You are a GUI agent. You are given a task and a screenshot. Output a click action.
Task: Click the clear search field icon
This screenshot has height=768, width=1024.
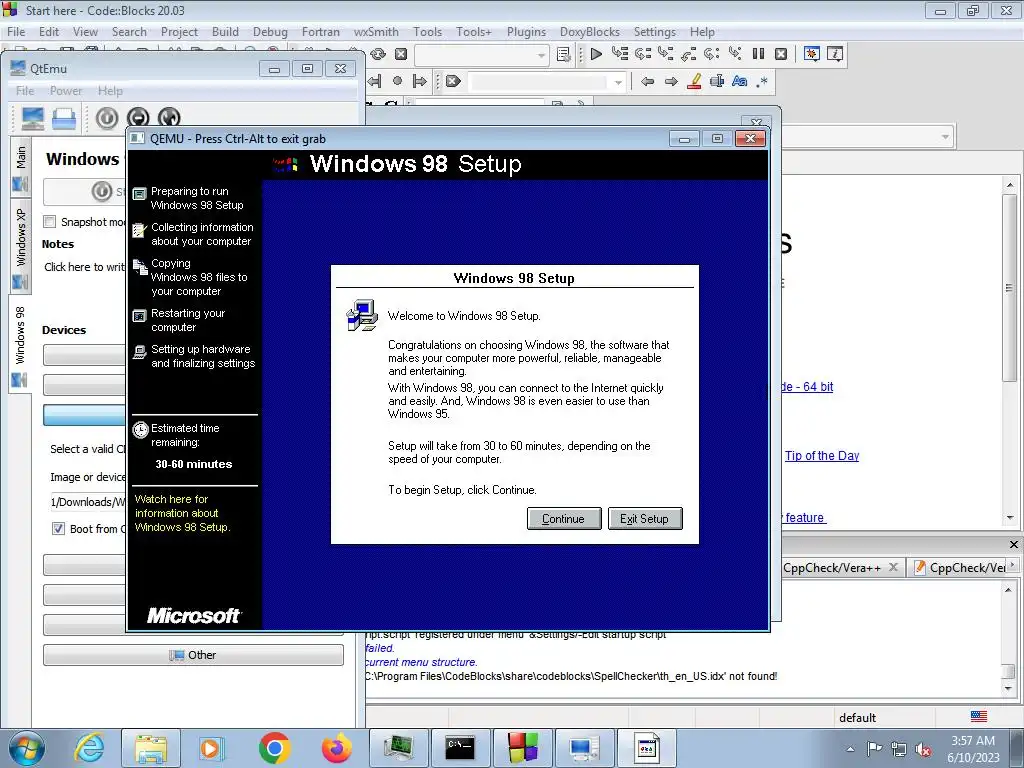(453, 82)
